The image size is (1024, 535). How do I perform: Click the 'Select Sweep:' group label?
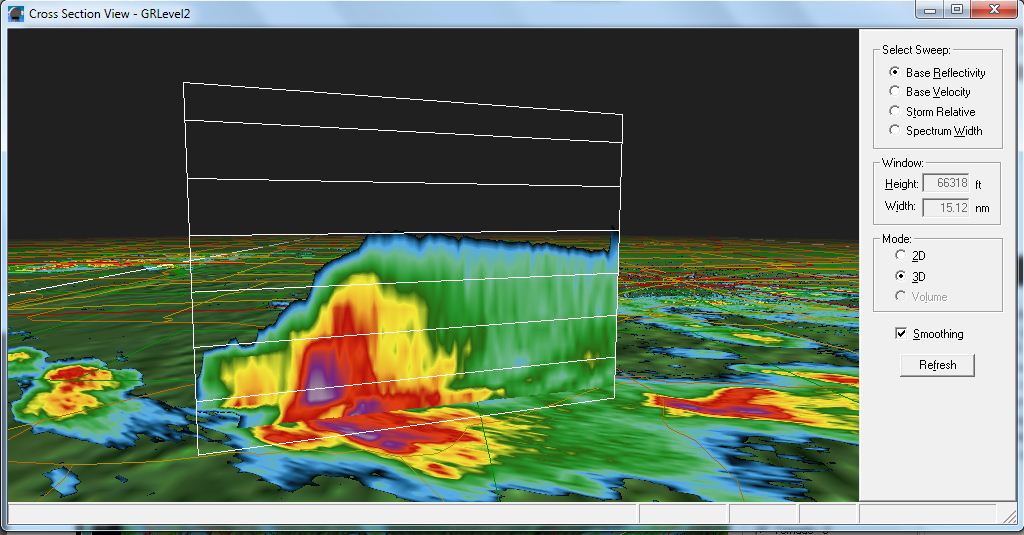pyautogui.click(x=916, y=50)
